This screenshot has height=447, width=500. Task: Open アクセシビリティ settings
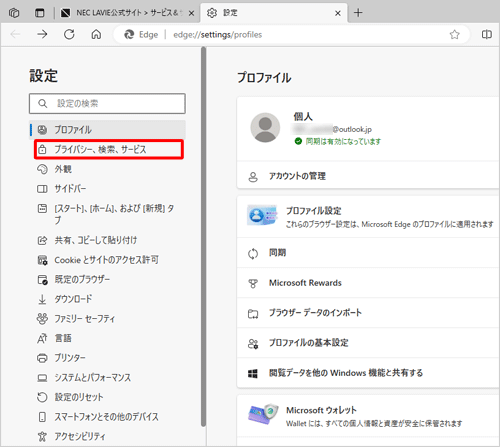click(x=107, y=436)
